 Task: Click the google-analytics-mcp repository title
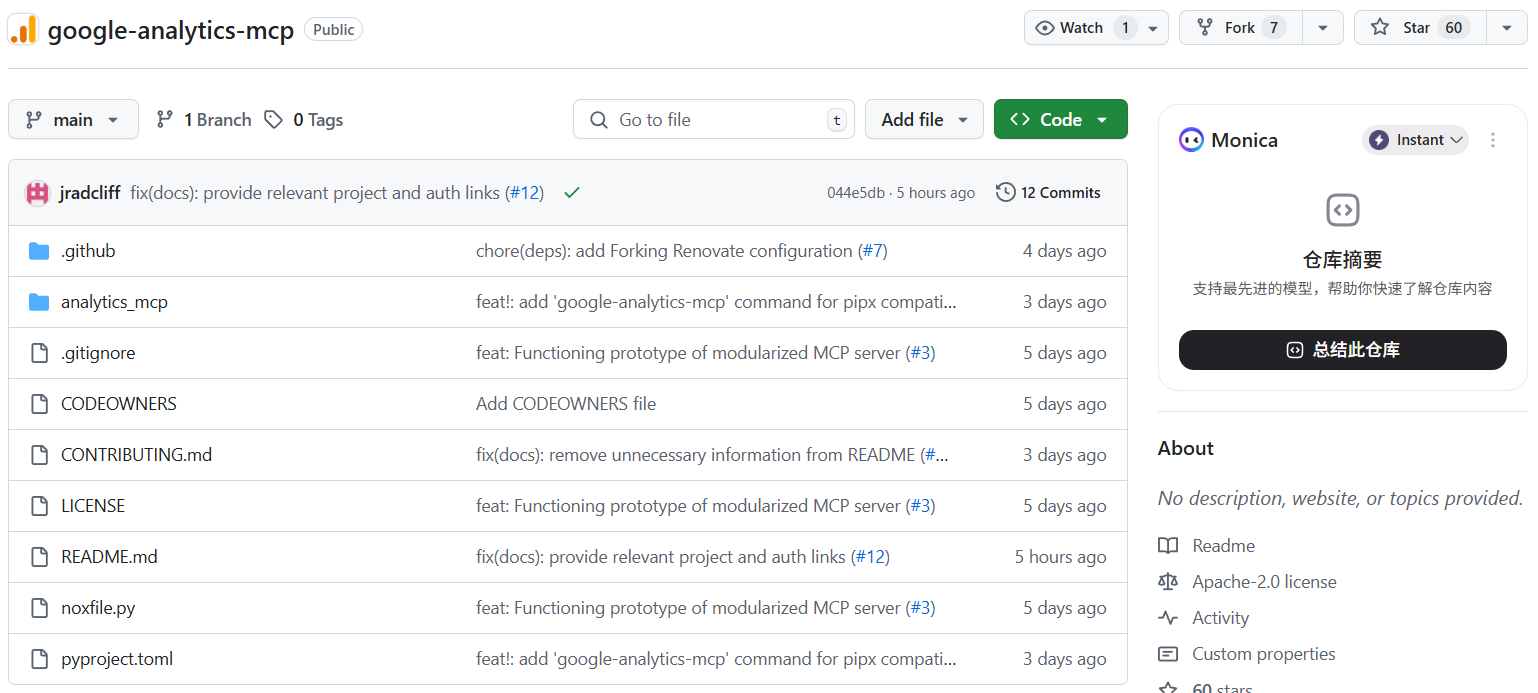click(x=171, y=30)
